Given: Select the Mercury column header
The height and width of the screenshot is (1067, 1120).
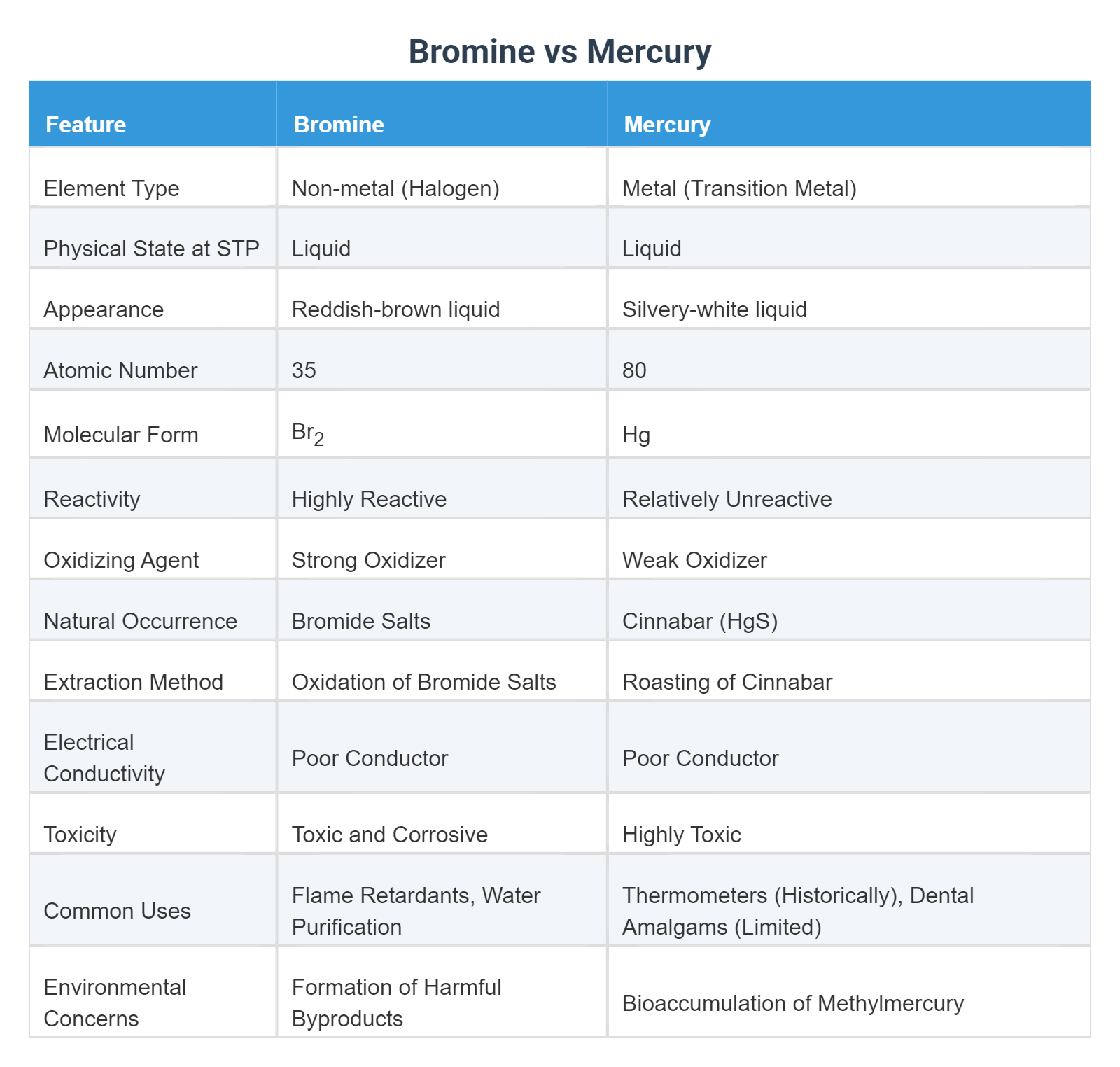Looking at the screenshot, I should coord(849,113).
